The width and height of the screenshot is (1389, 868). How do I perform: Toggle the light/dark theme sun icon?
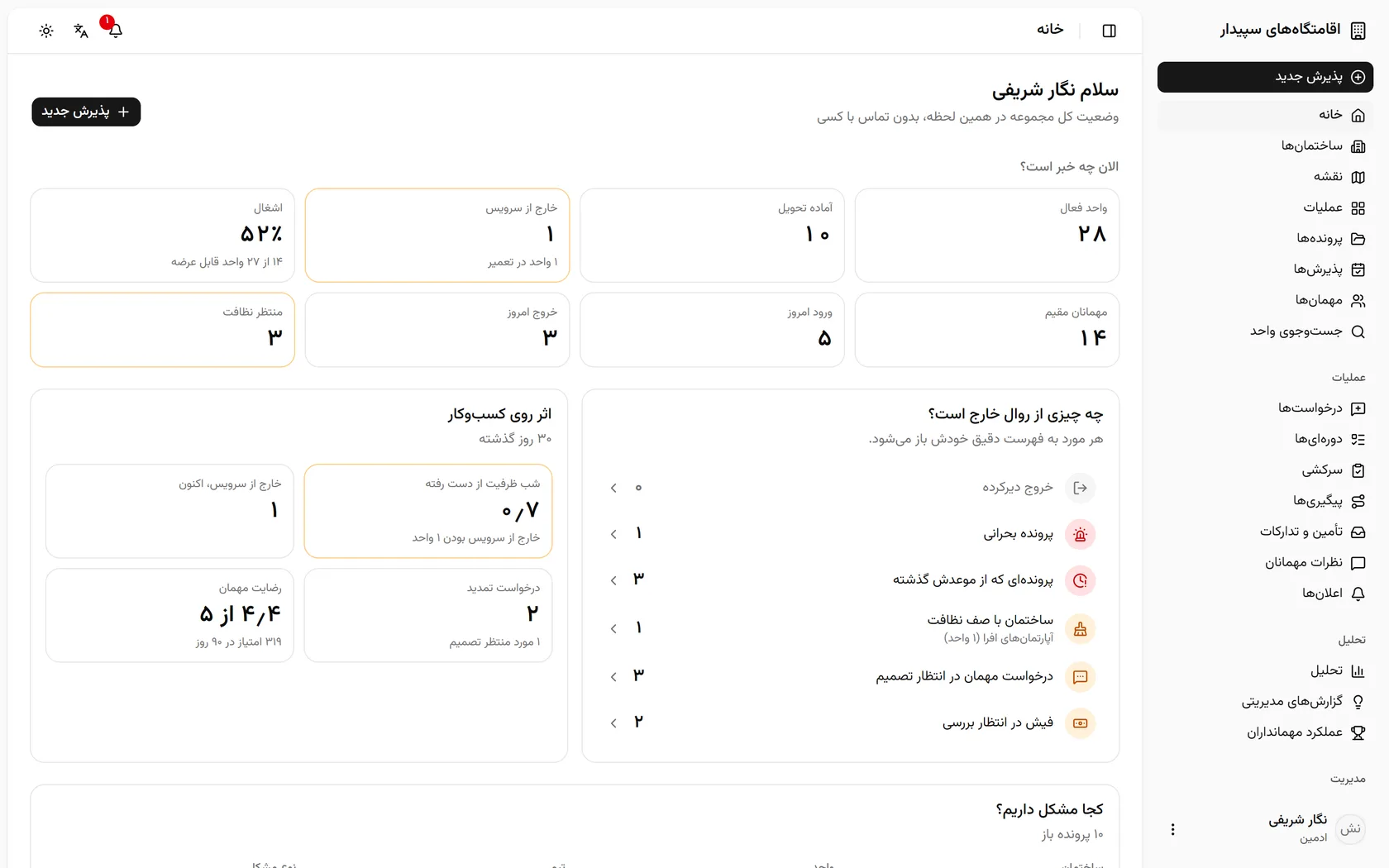pyautogui.click(x=46, y=31)
